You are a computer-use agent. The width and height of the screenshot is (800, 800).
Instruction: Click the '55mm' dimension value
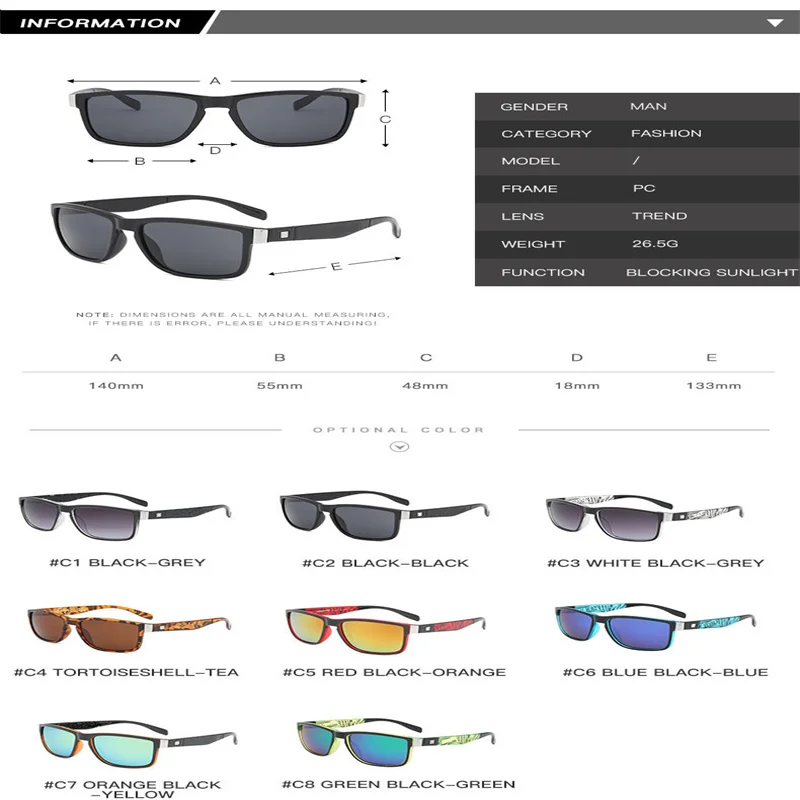280,386
